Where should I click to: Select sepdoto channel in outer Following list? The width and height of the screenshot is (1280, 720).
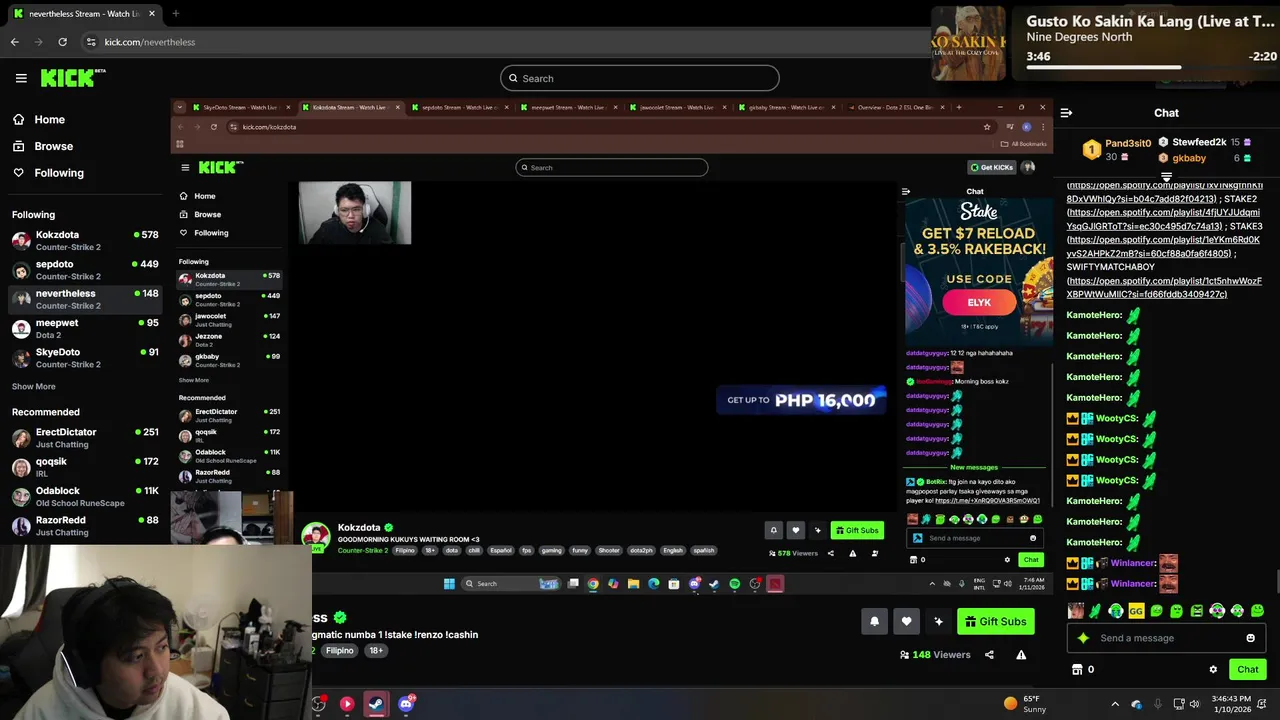(x=85, y=270)
